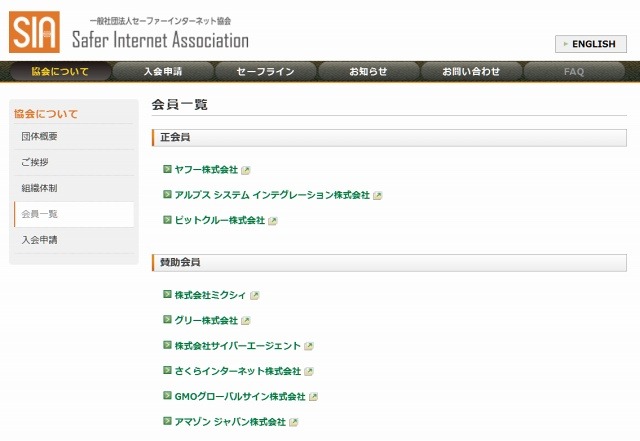Click the 賛助会員 section header
Screen dimensions: 640x441
coord(389,263)
